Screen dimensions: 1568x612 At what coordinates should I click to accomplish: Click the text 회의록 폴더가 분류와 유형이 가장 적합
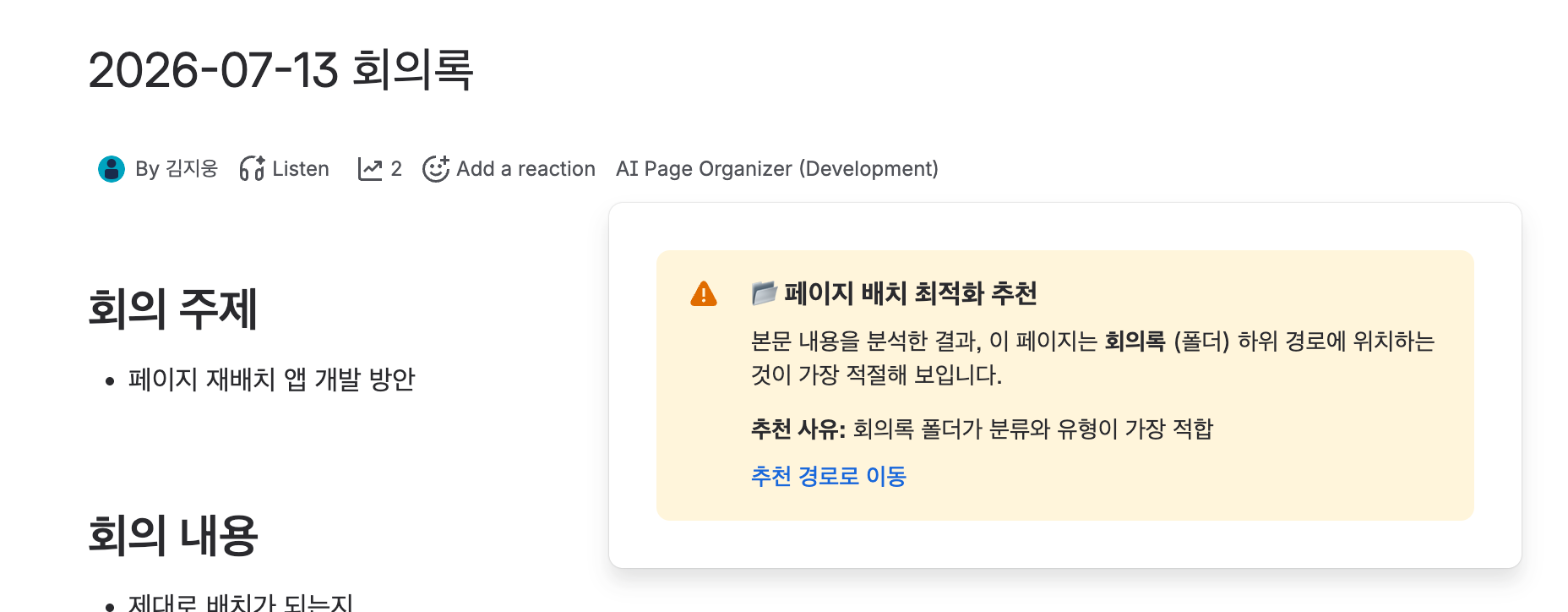(1033, 430)
